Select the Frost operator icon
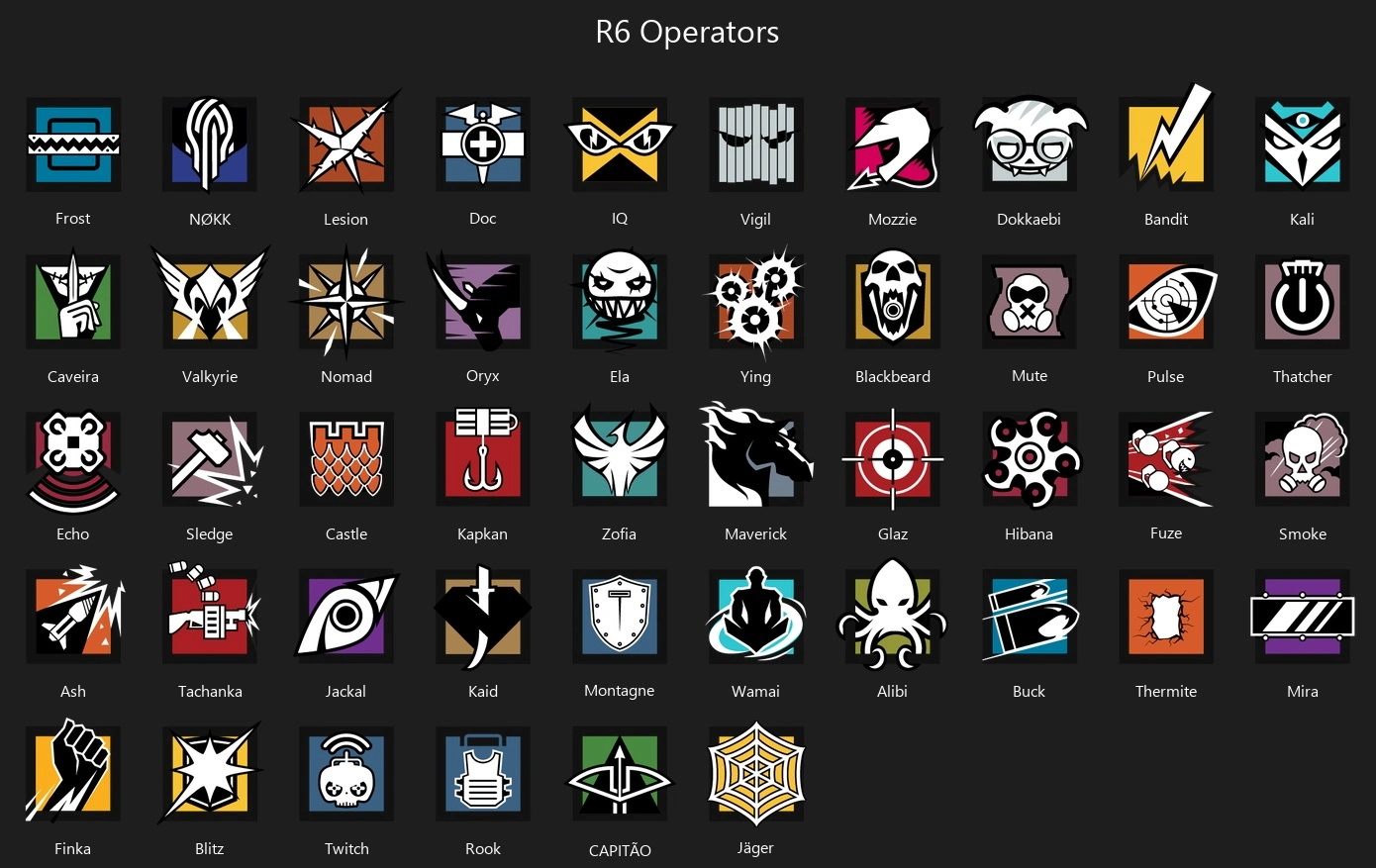 (73, 145)
